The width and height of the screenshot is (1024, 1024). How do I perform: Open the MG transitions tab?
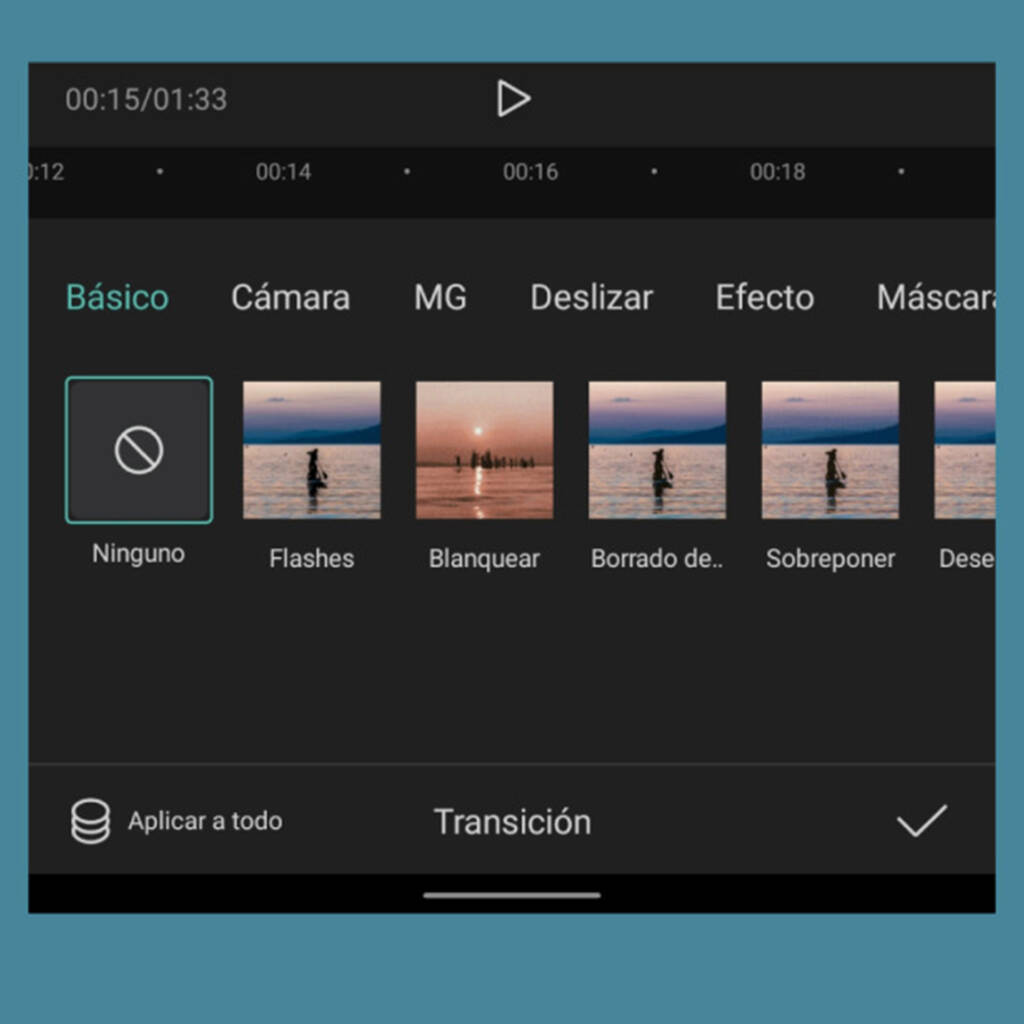pos(440,298)
